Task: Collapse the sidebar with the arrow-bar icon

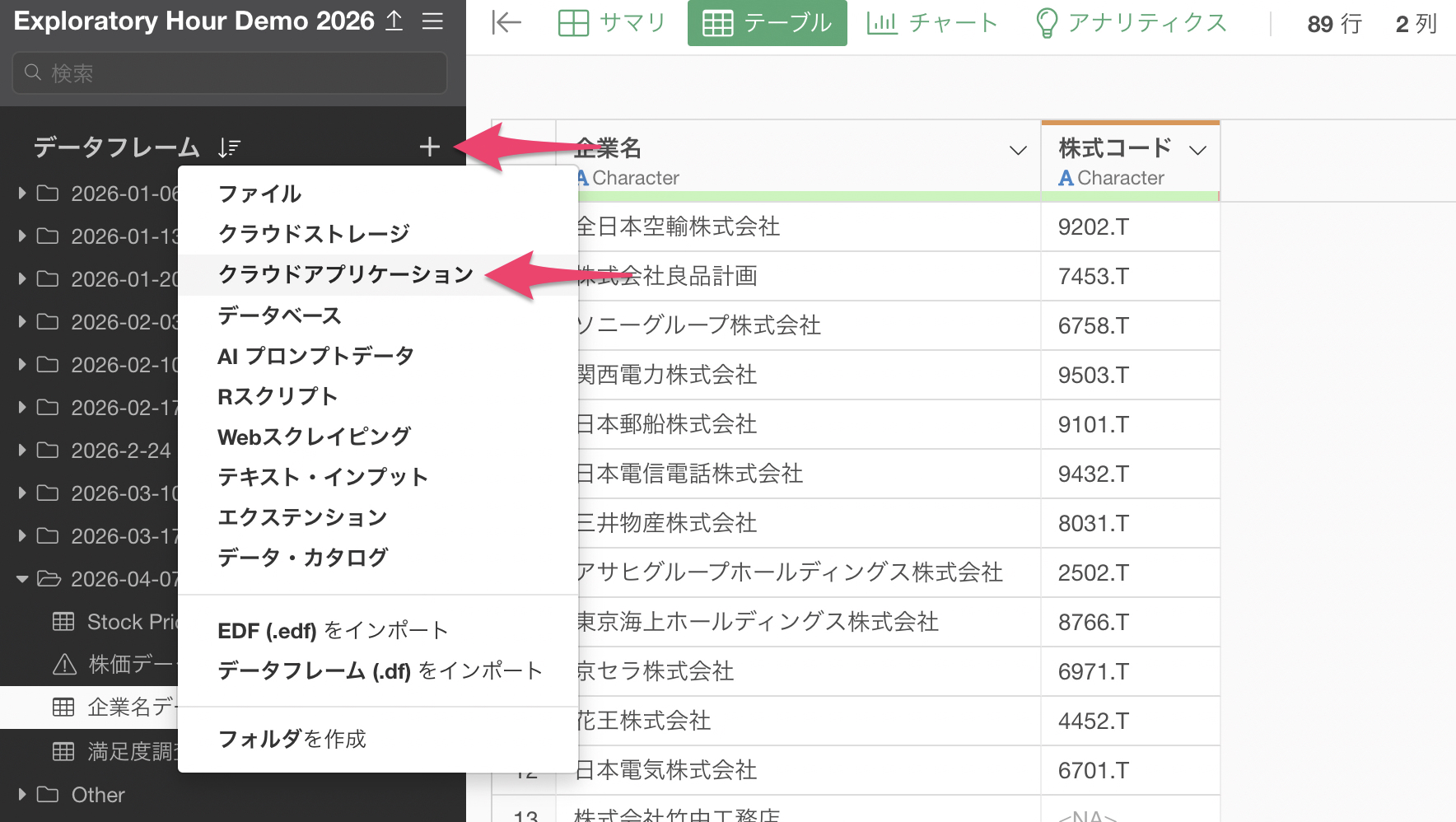Action: (x=506, y=23)
